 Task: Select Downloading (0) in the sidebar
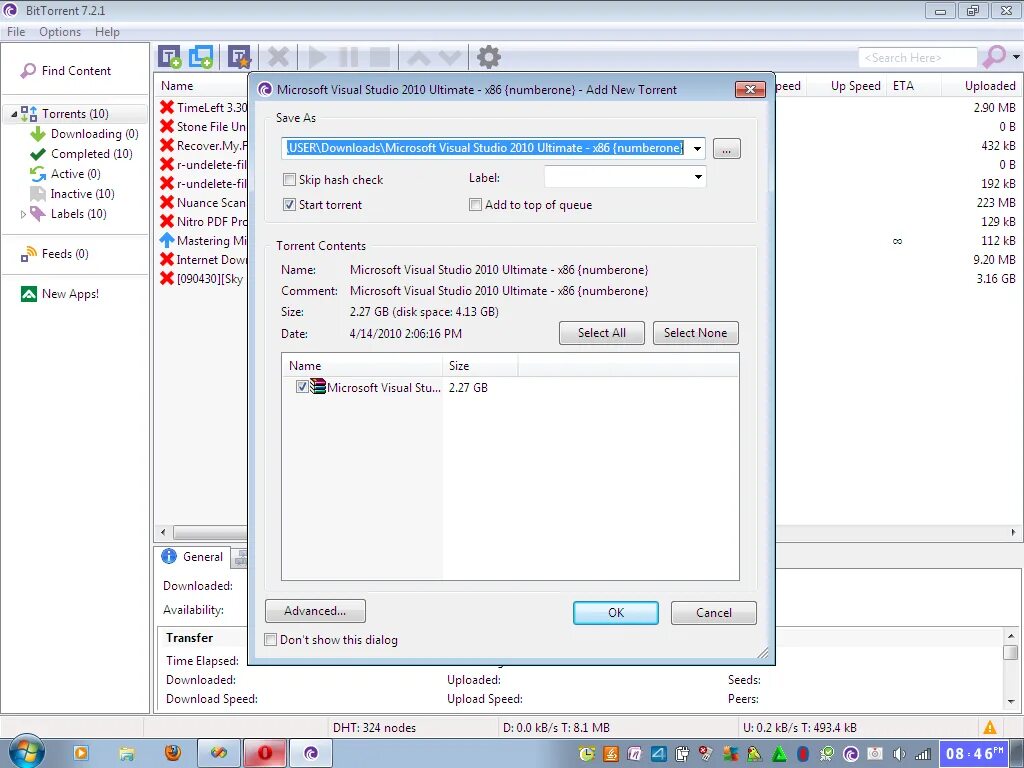coord(84,134)
